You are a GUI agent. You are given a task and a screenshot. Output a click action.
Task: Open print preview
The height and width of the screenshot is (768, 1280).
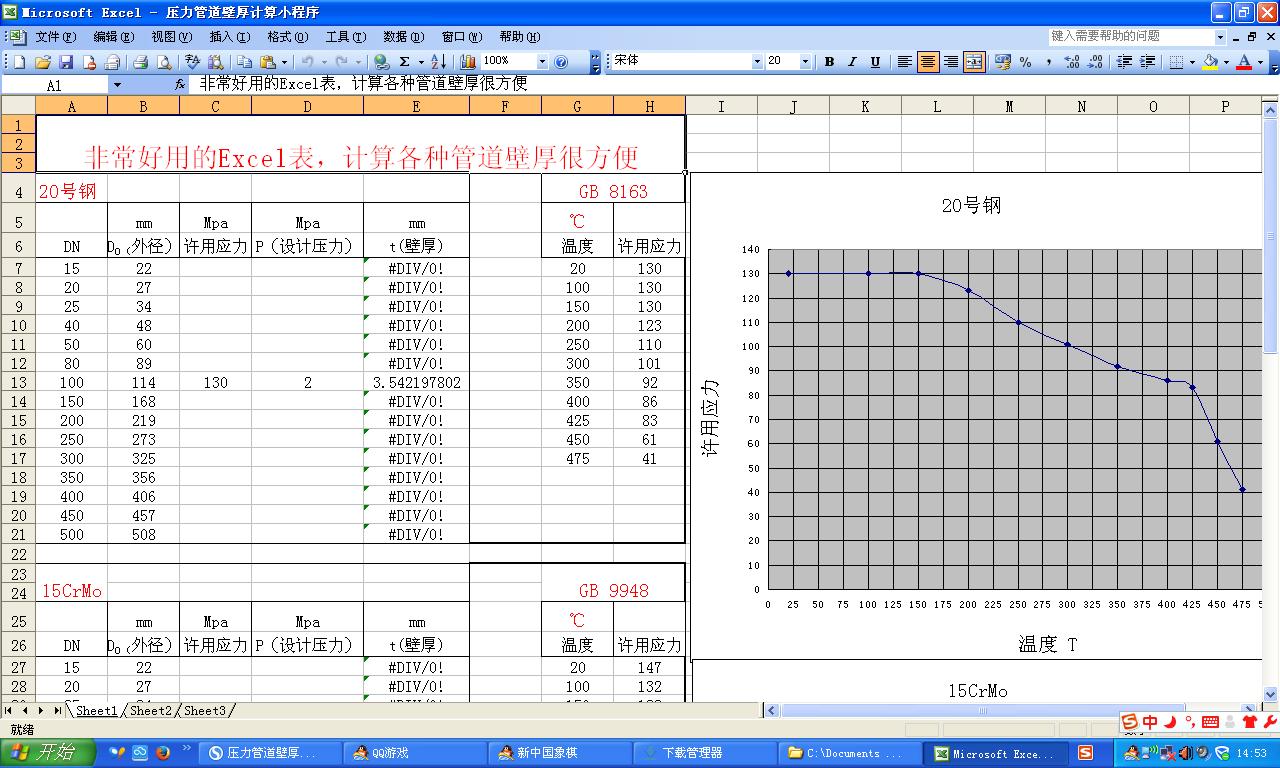coord(163,62)
